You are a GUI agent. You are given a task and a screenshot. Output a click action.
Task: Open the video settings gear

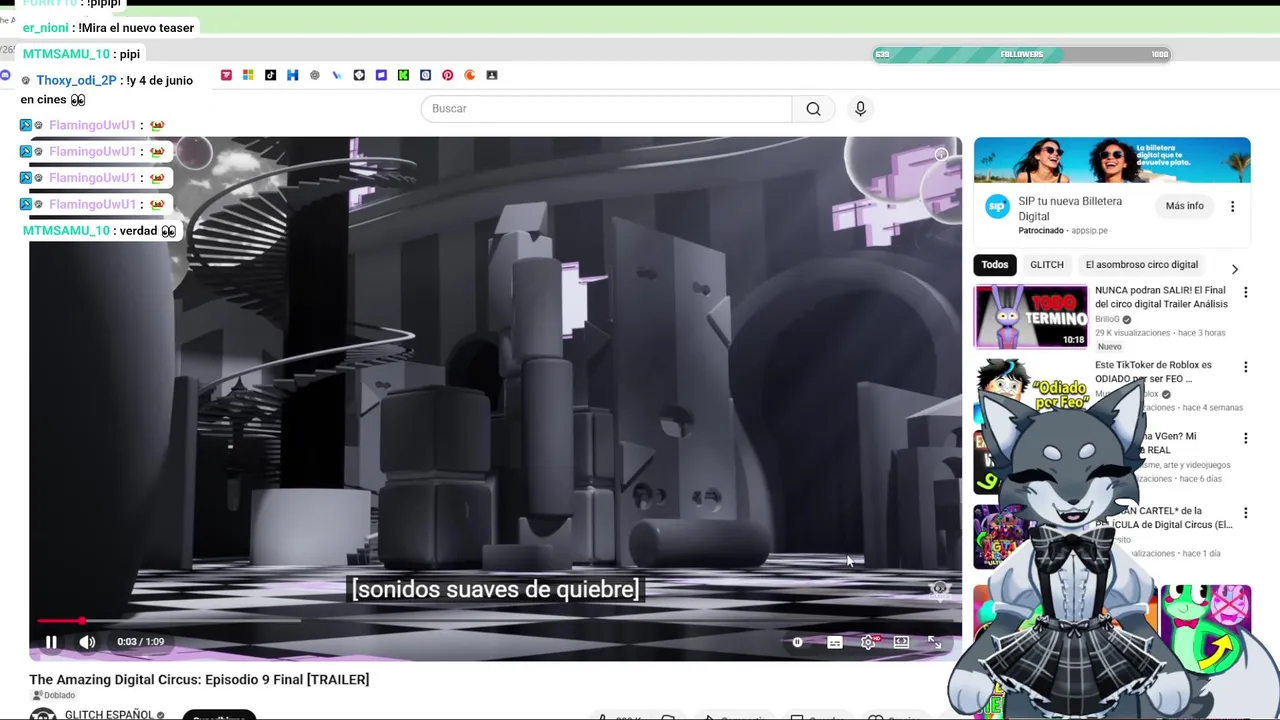868,642
